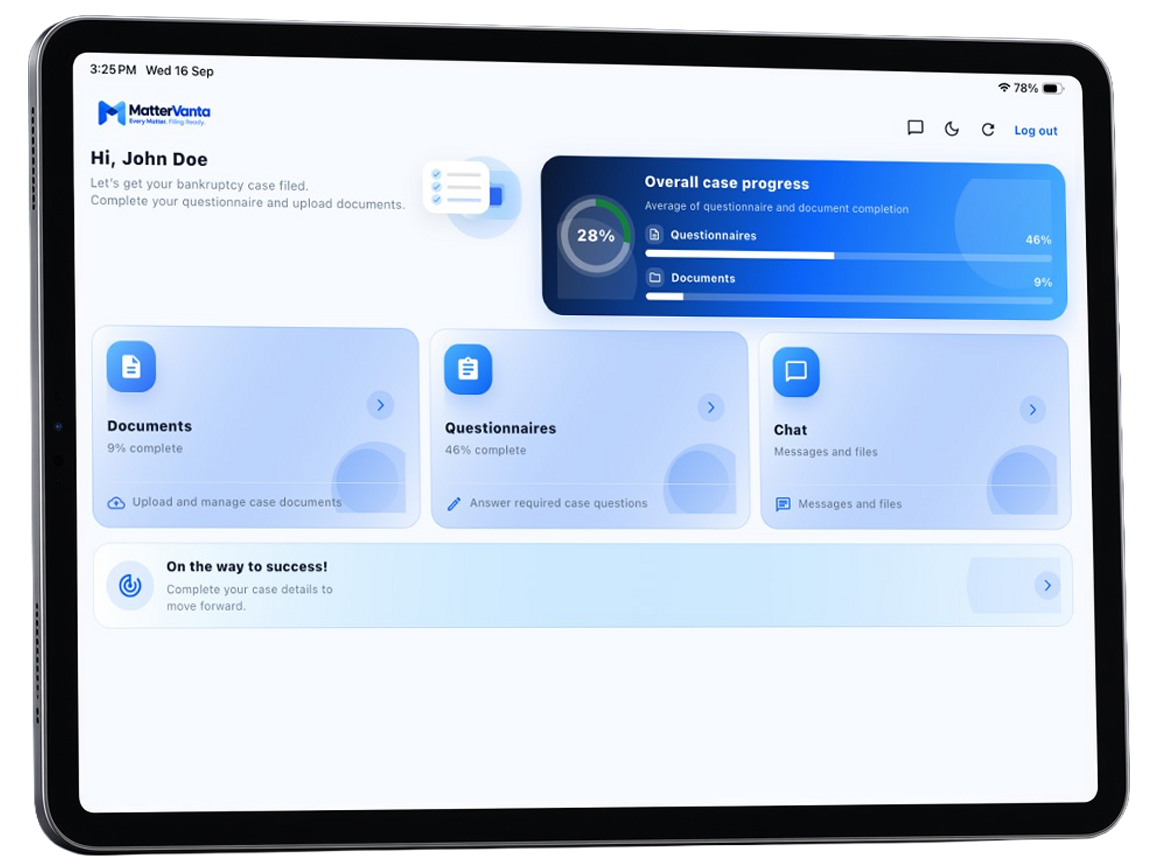Click 'Average of questionnaire and document completion' text
This screenshot has height=864, width=1152.
[777, 208]
